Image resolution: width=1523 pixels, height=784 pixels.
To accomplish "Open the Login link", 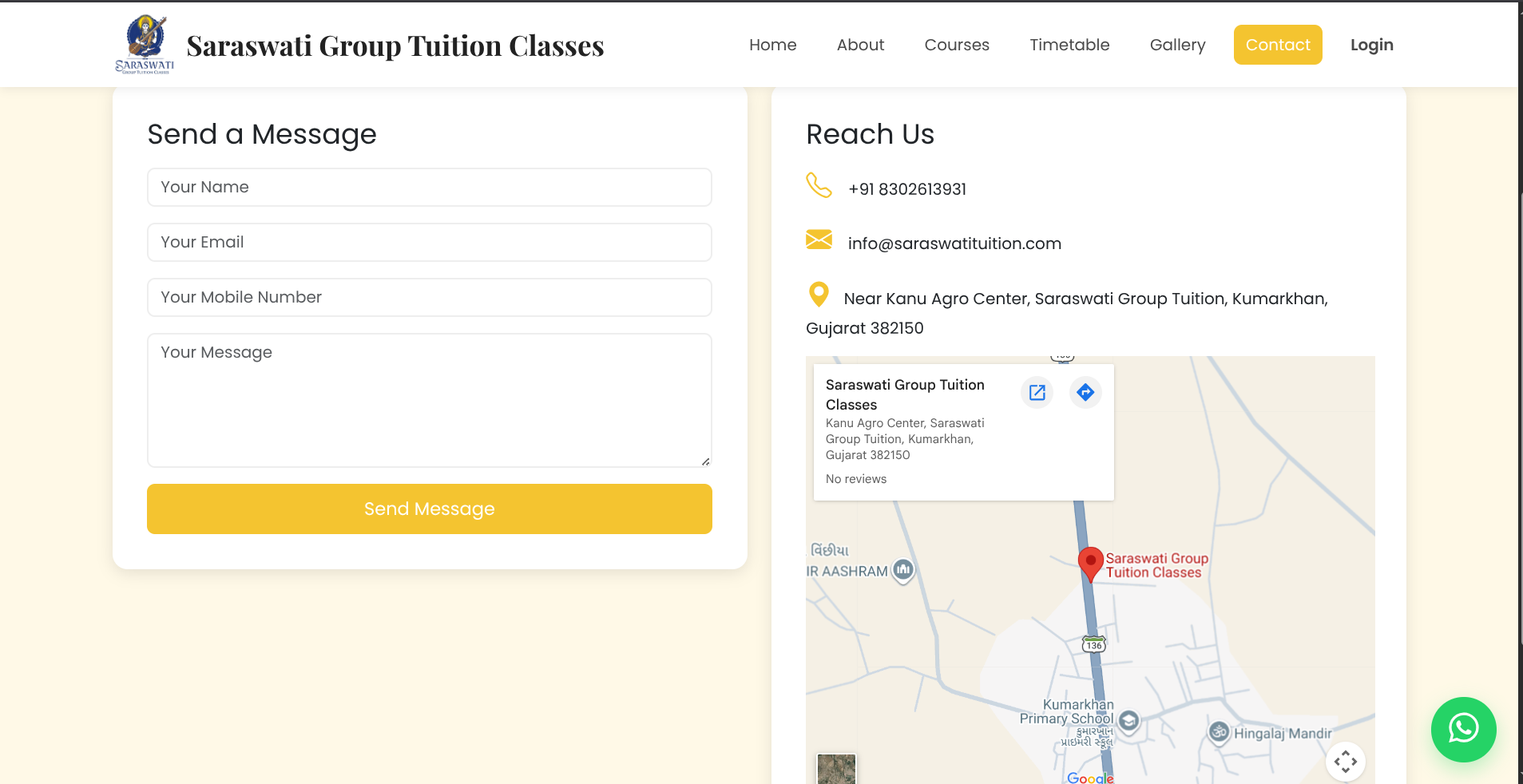I will (1371, 45).
